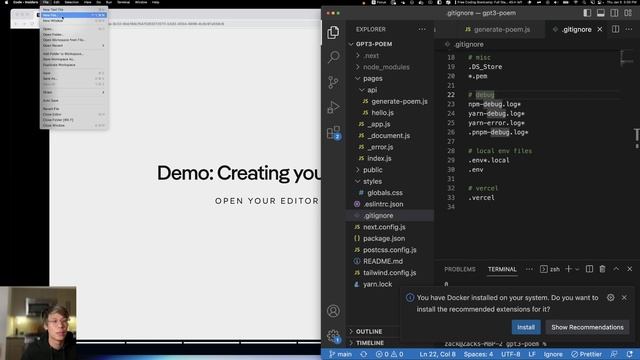
Task: Expand the .next folder
Action: pyautogui.click(x=371, y=56)
